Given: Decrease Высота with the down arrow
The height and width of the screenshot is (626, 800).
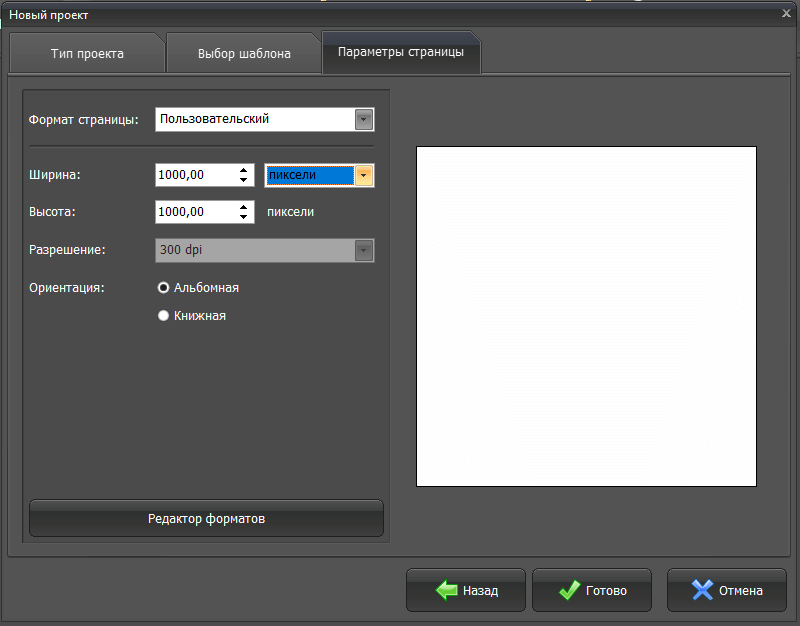Looking at the screenshot, I should 243,217.
